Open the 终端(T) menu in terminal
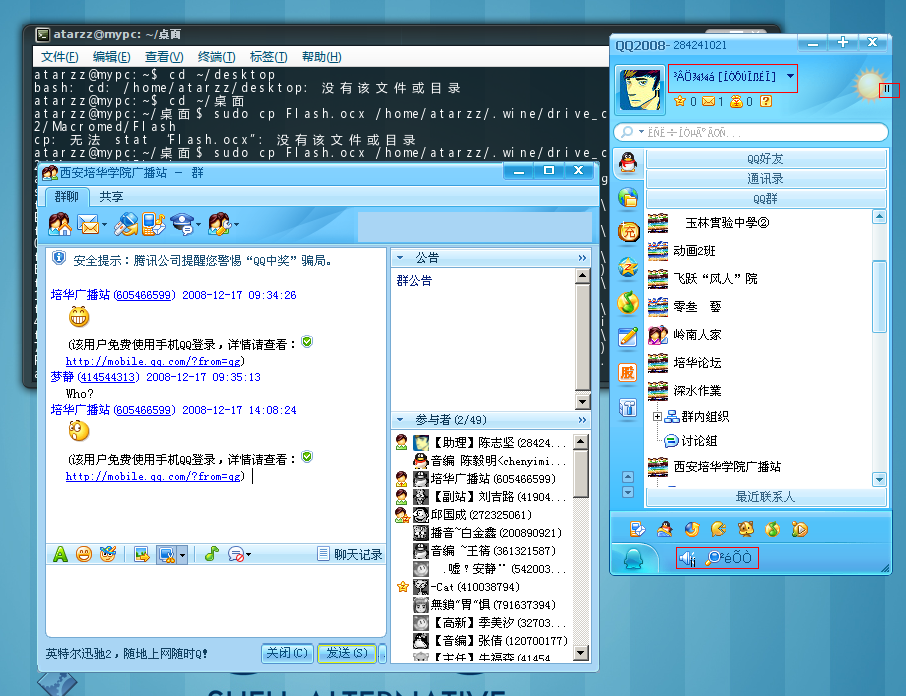This screenshot has width=906, height=696. (x=217, y=57)
